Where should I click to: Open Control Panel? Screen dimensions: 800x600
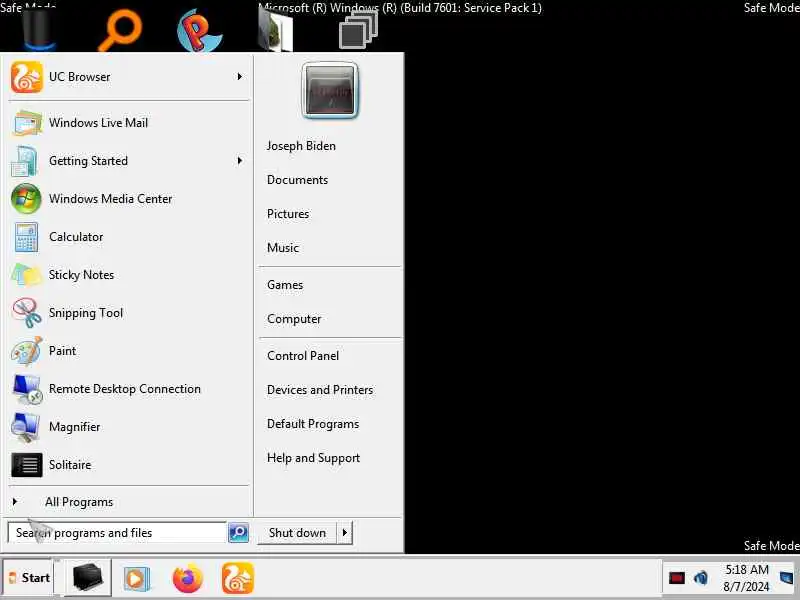303,356
